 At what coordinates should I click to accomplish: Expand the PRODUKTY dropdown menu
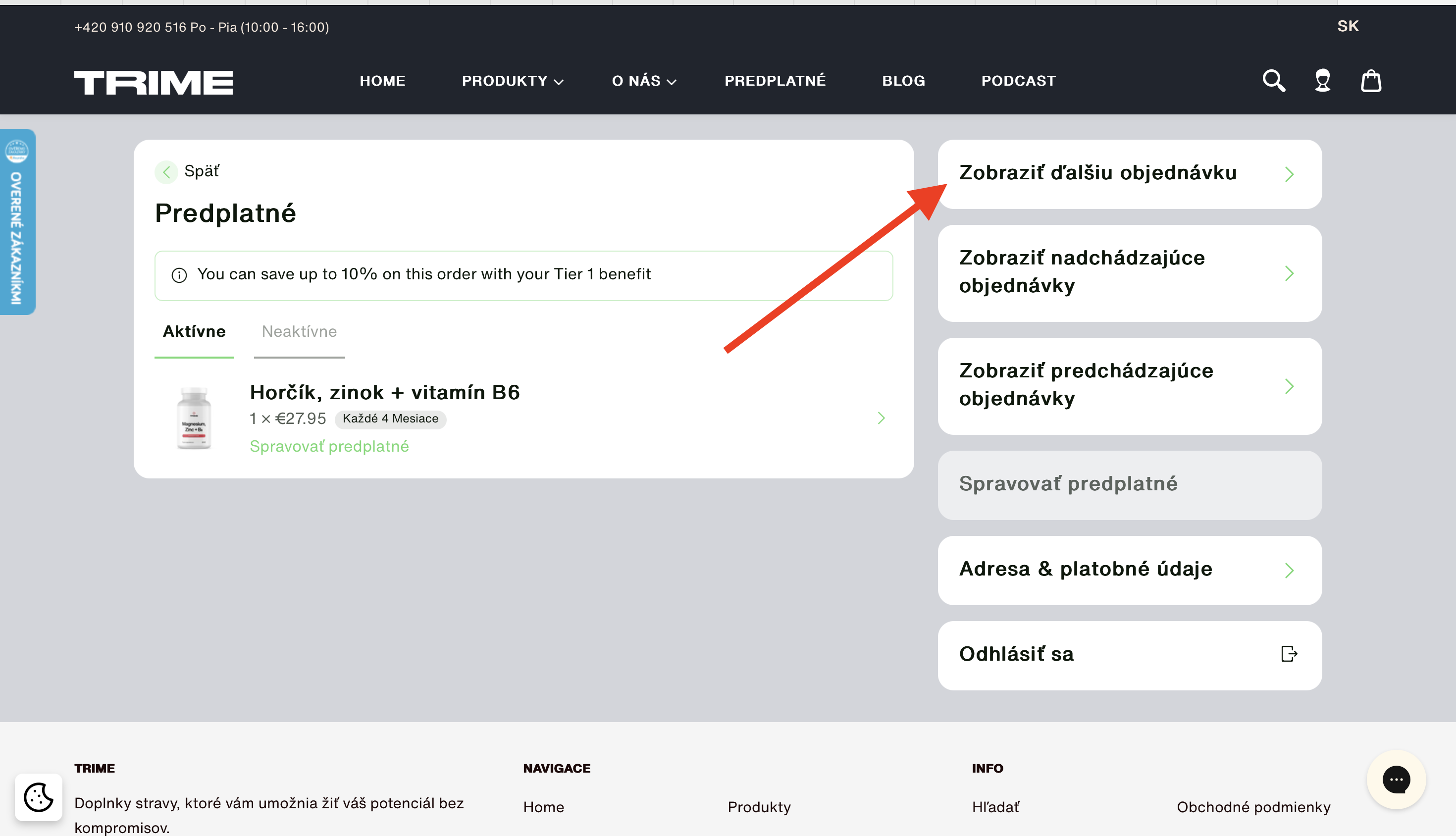513,81
